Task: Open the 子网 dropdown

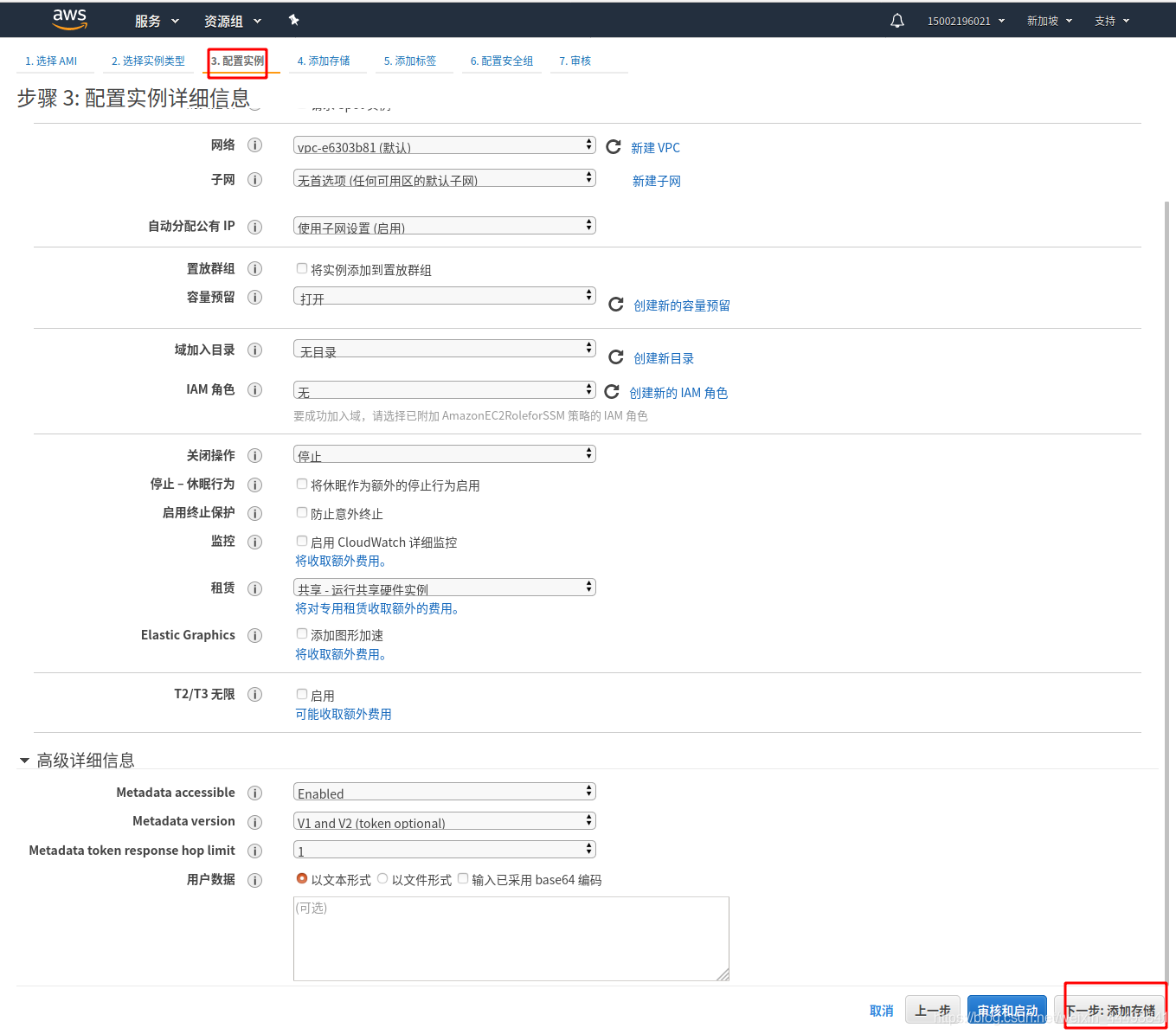Action: point(445,178)
